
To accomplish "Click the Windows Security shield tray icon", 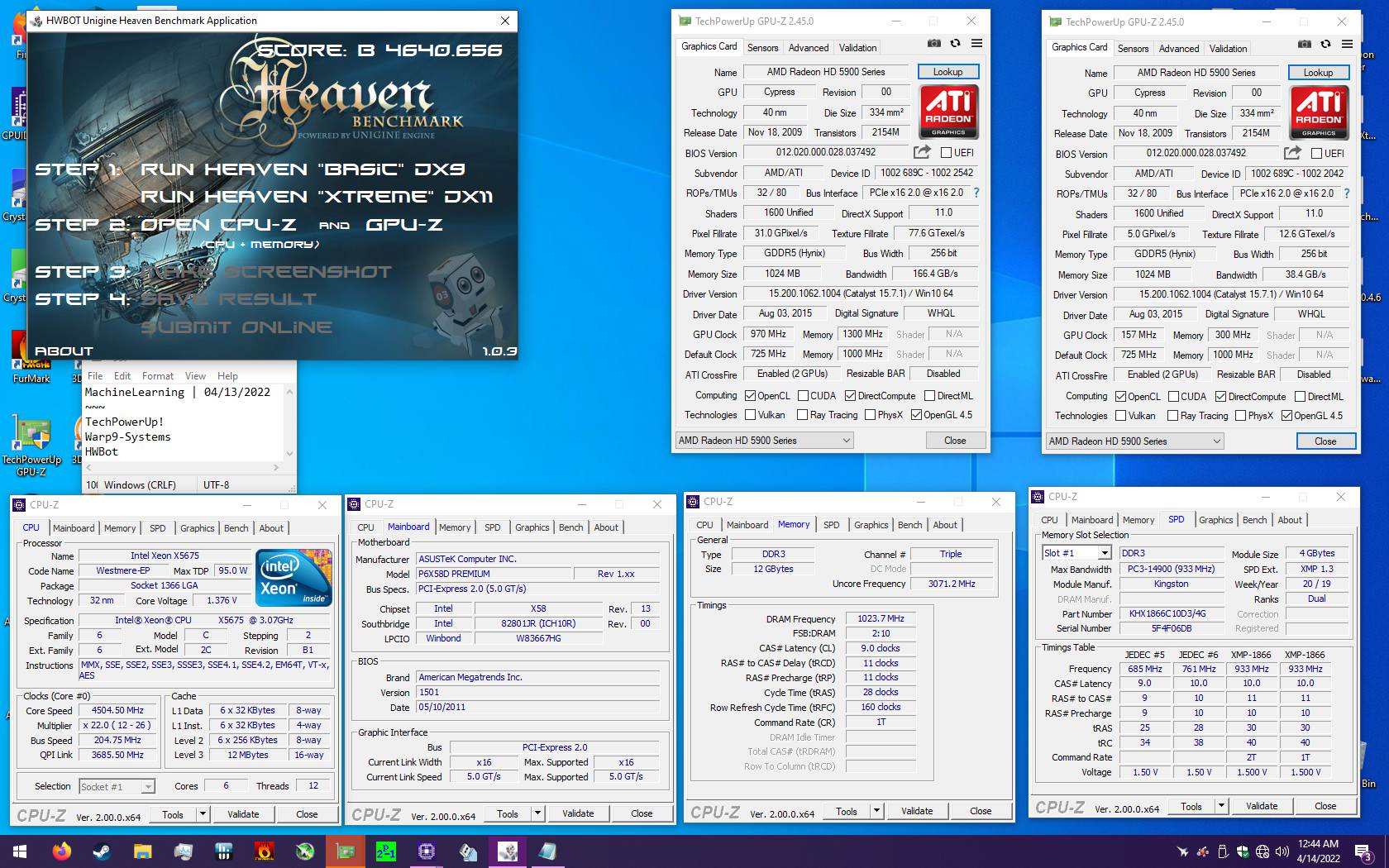I will tap(1243, 851).
